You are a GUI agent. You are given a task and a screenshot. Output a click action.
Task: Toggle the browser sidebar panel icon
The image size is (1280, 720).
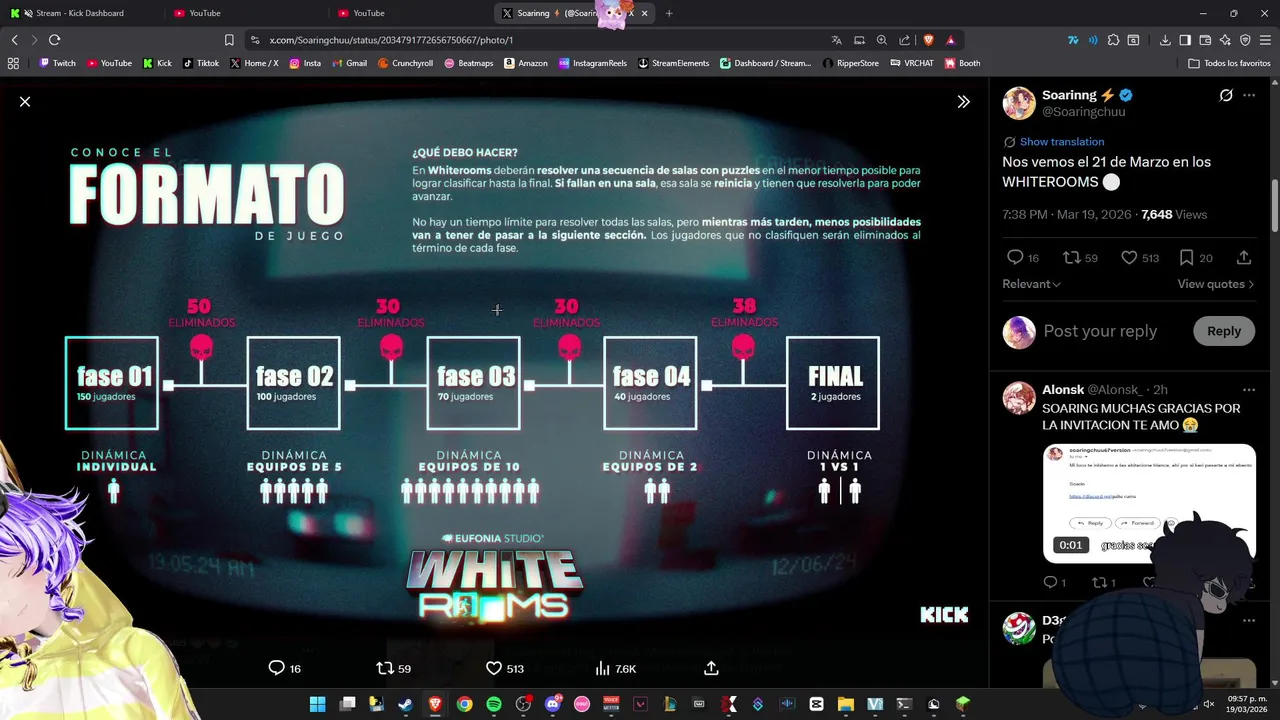1185,40
